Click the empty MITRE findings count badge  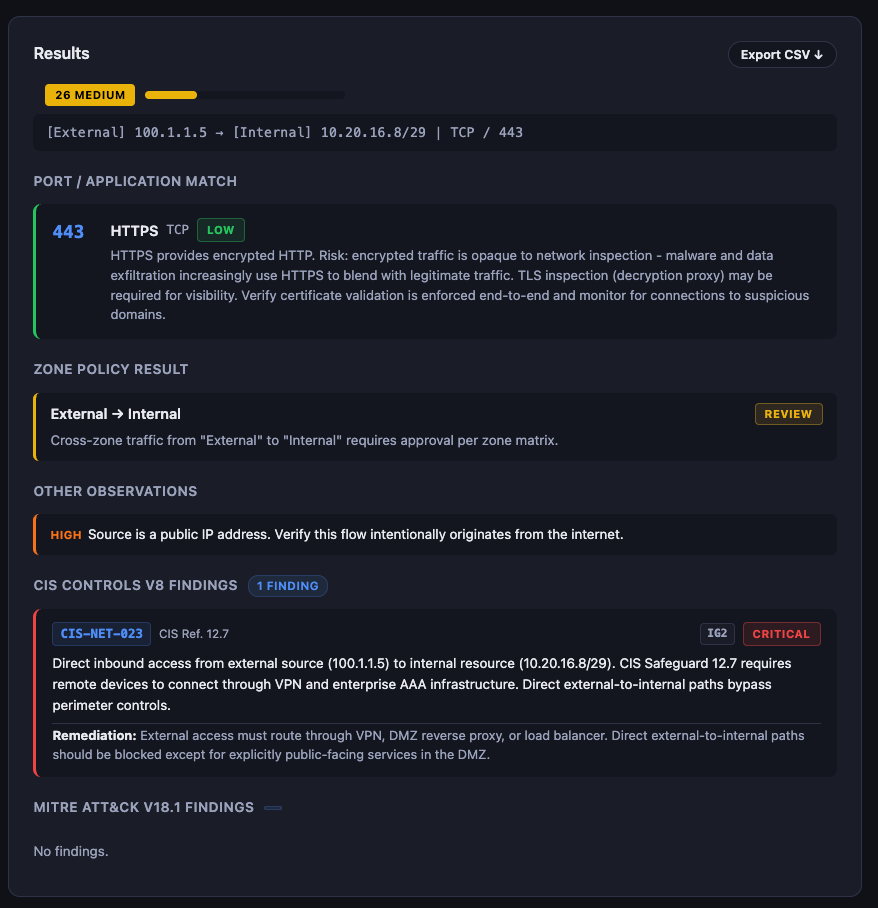click(x=273, y=808)
